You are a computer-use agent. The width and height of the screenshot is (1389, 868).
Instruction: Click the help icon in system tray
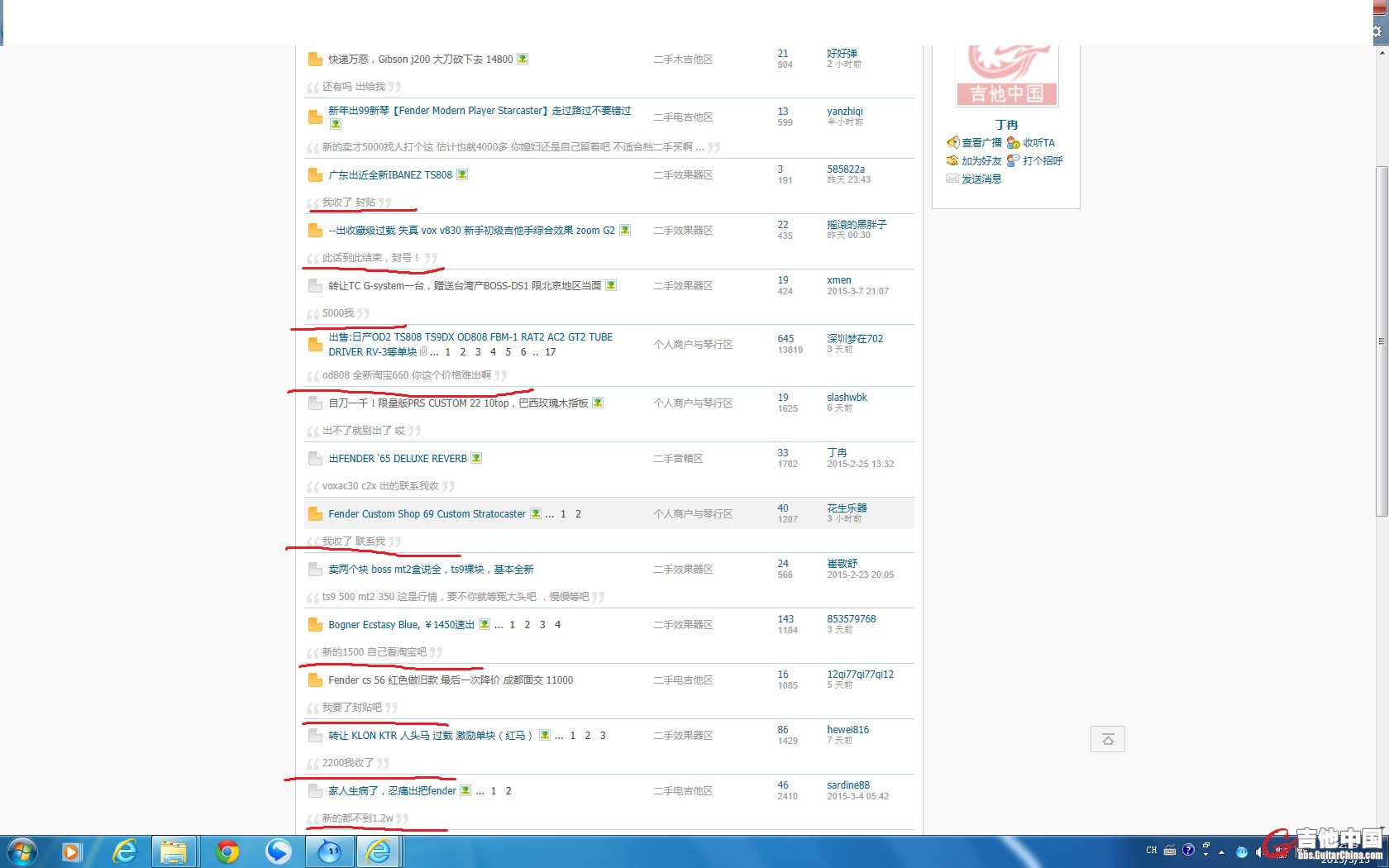coord(1188,850)
